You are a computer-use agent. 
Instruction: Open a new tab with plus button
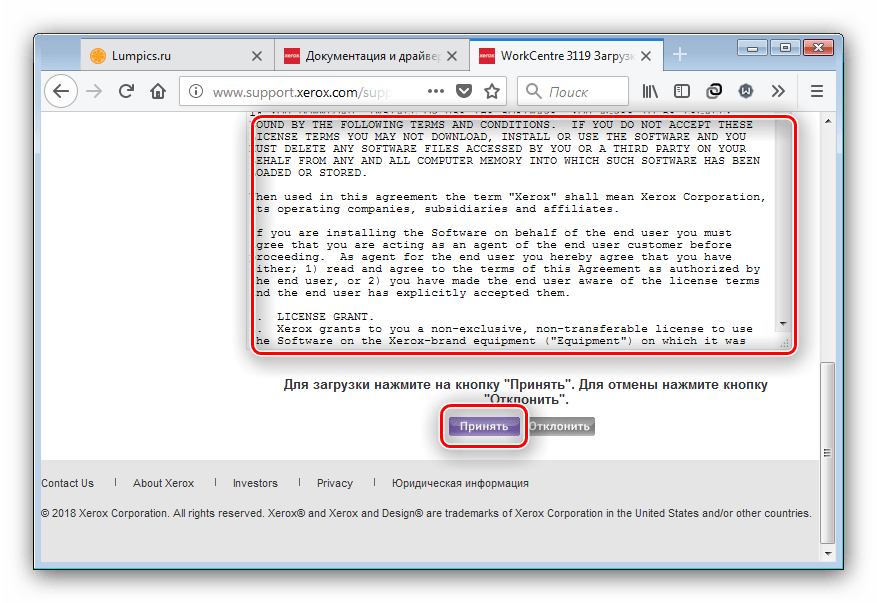680,54
